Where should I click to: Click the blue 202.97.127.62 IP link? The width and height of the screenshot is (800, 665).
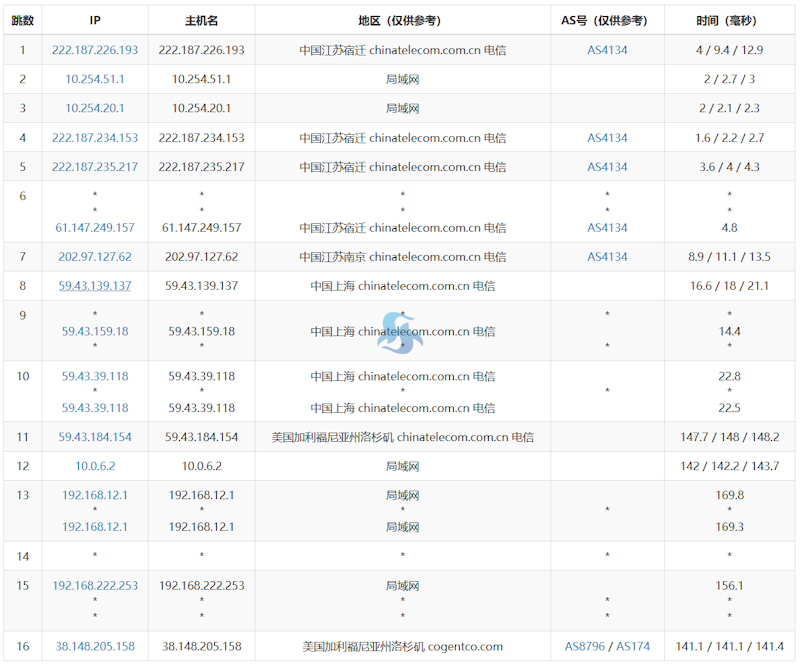point(95,257)
